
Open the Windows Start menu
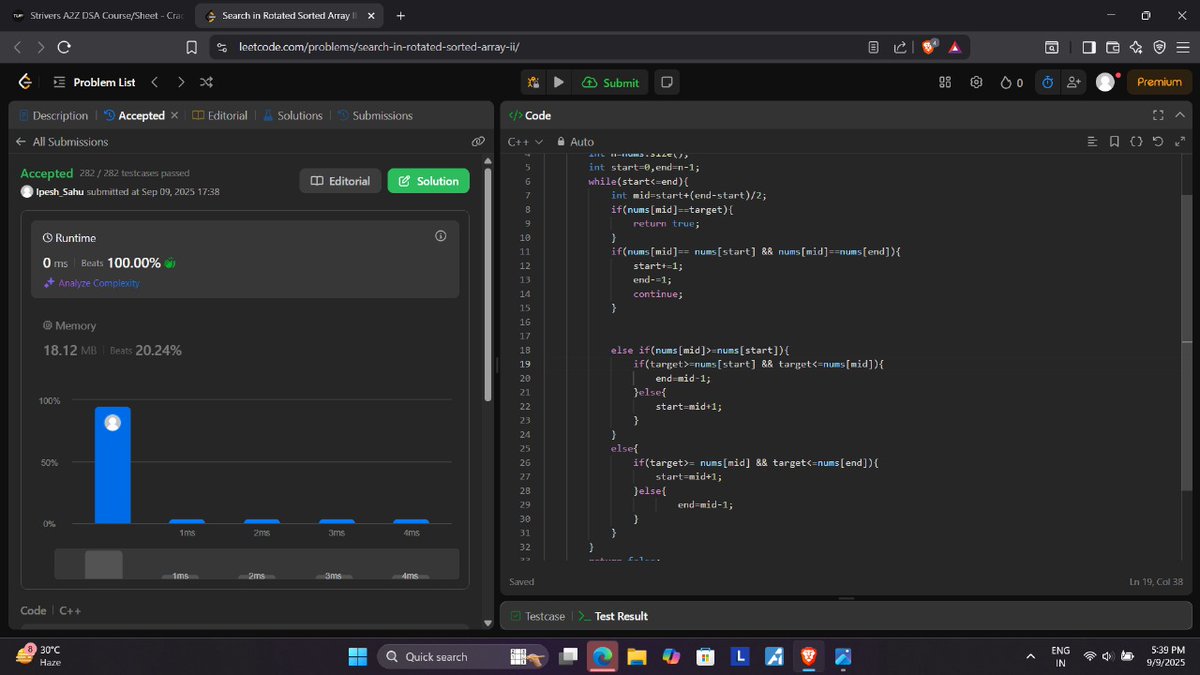pyautogui.click(x=357, y=657)
